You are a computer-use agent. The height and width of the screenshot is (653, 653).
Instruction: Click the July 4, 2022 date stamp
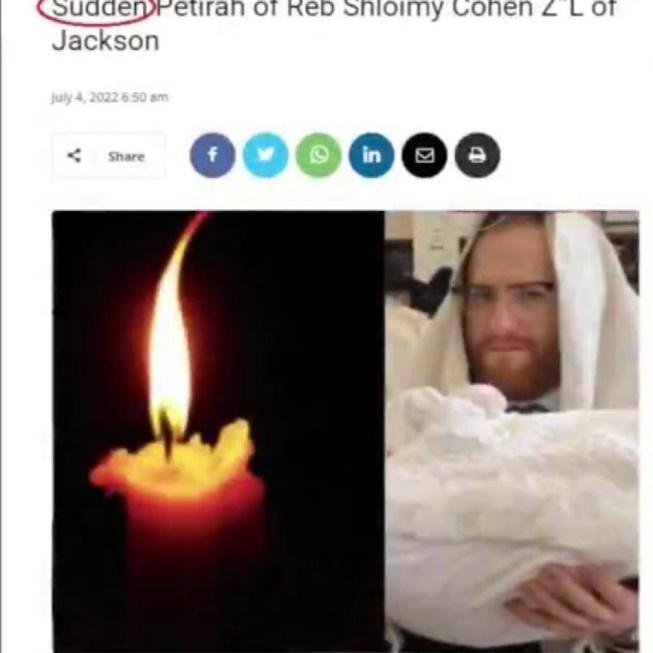tap(85, 97)
